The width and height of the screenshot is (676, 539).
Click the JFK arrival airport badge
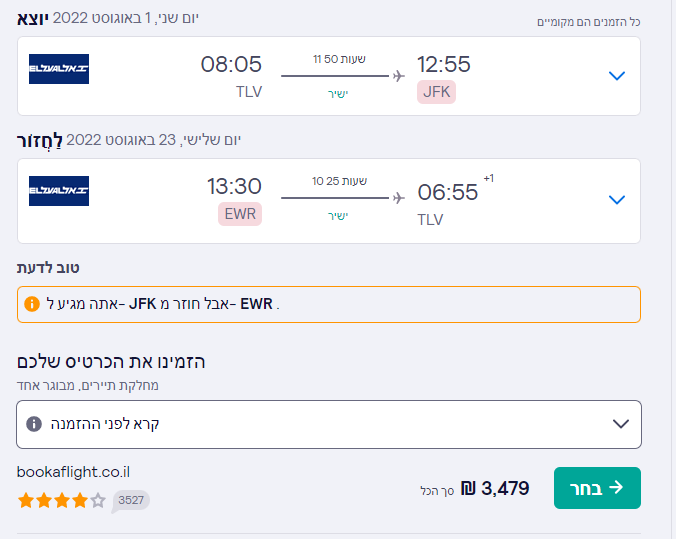click(437, 92)
